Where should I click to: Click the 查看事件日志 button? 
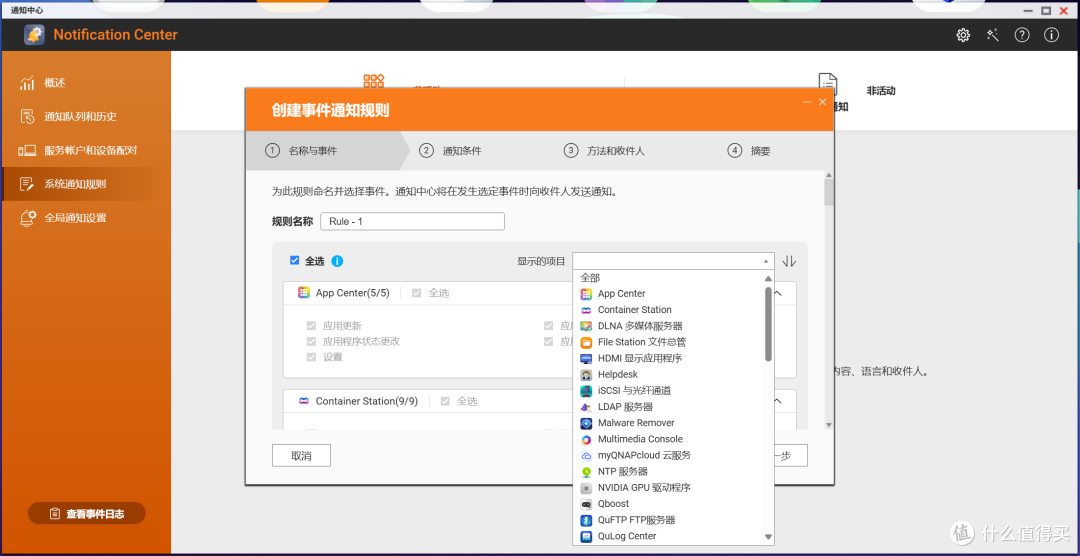[87, 513]
